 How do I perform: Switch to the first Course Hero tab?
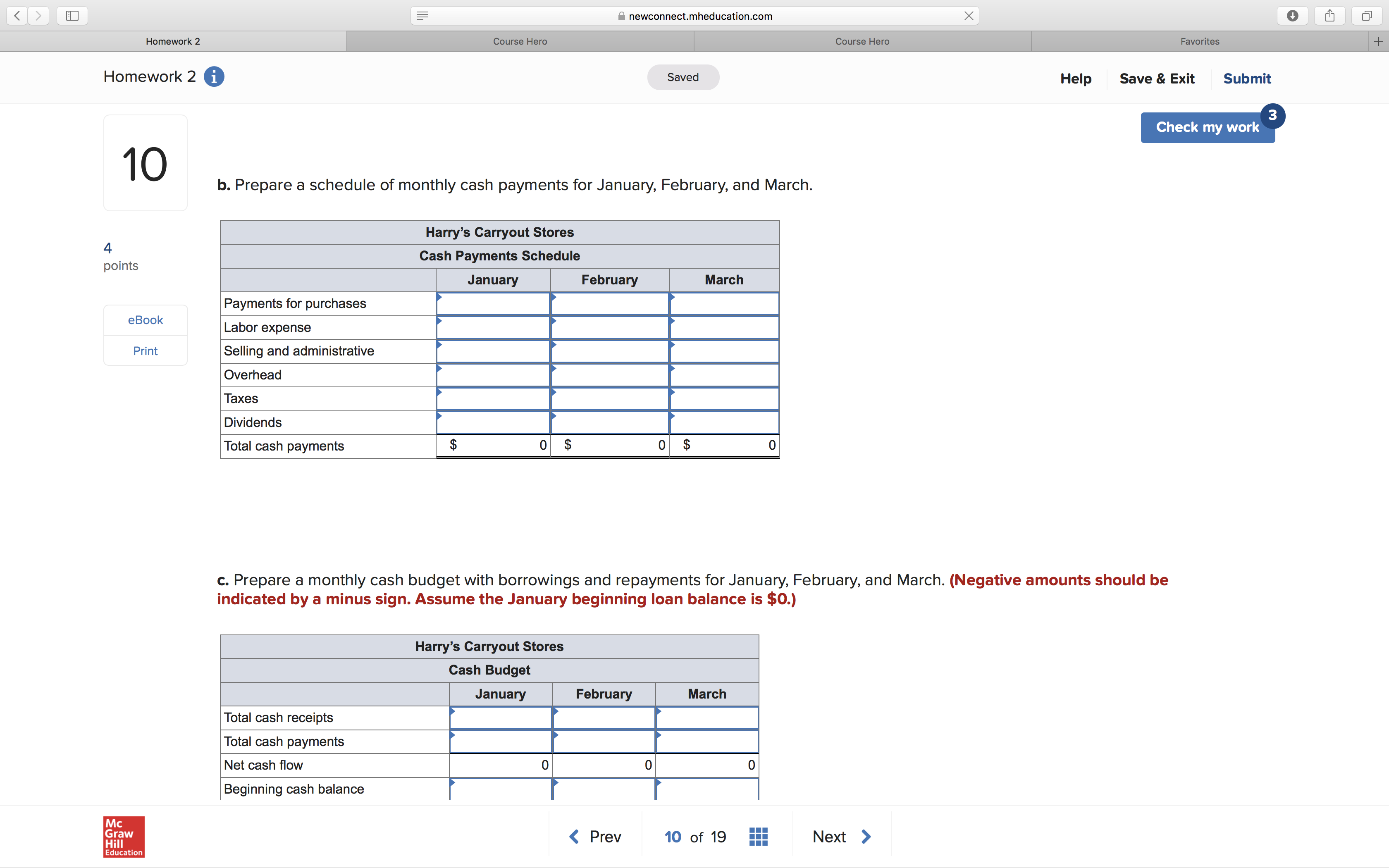(x=520, y=41)
